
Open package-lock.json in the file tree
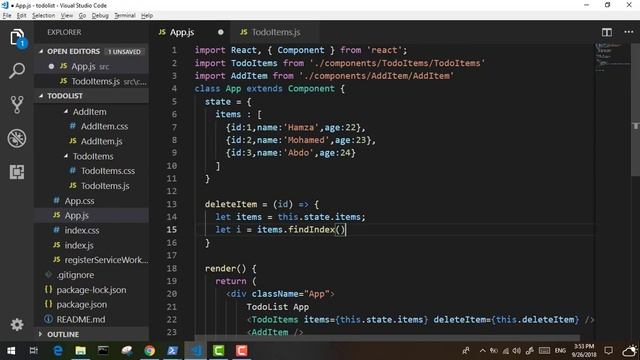tap(91, 290)
